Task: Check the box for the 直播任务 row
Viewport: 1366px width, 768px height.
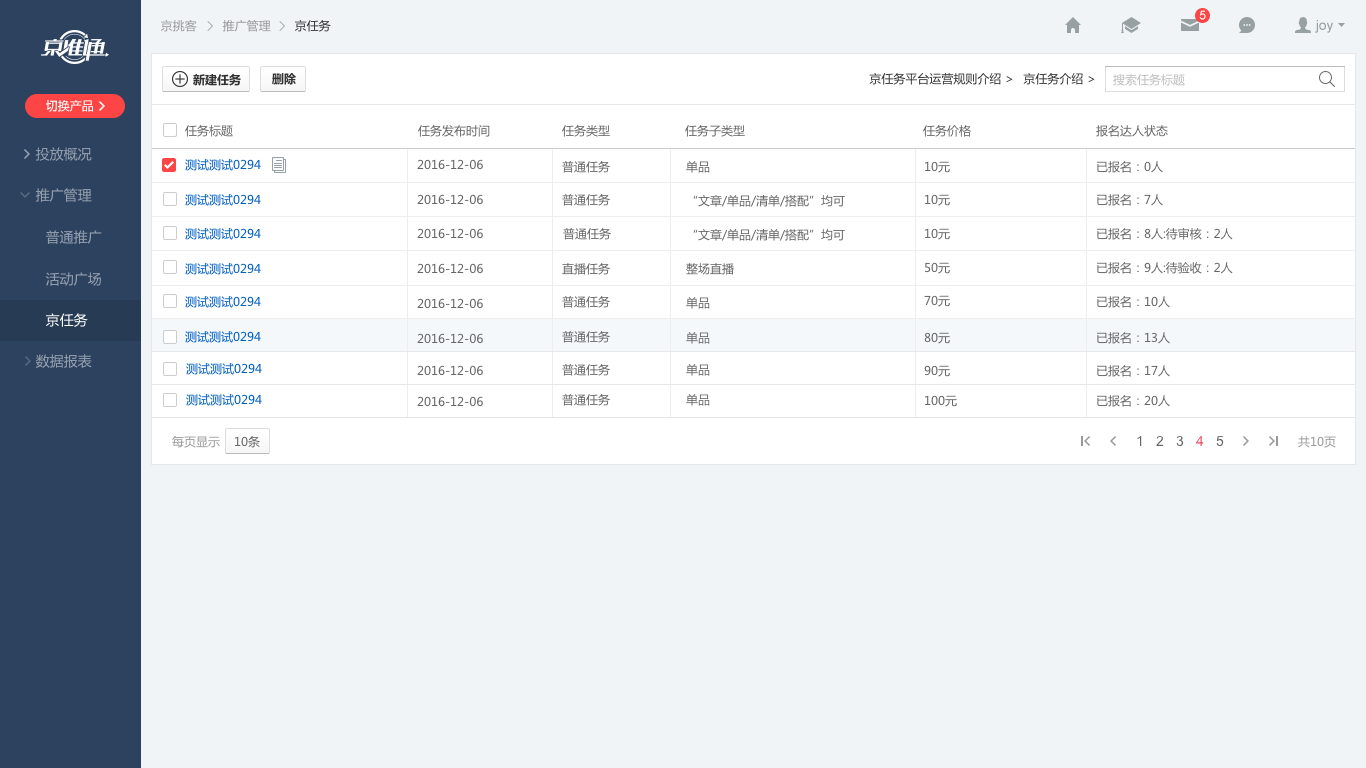Action: click(x=170, y=267)
